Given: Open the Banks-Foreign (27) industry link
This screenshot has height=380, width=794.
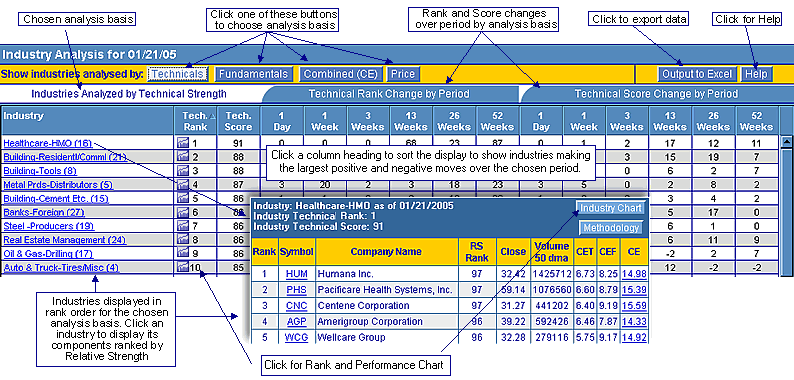Looking at the screenshot, I should (44, 212).
